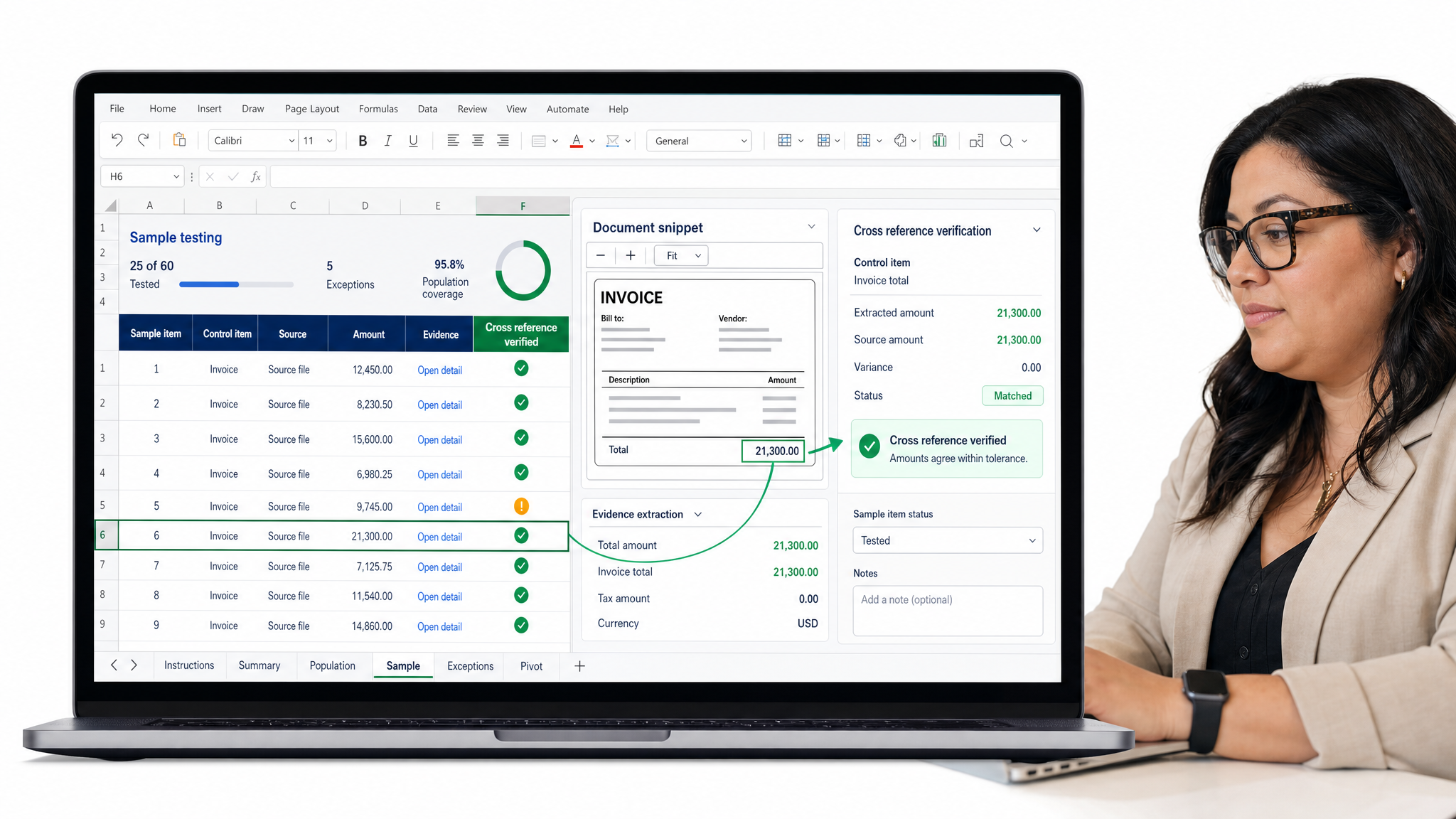Screen dimensions: 1456x819
Task: Click the green check for sample item 6
Action: tap(521, 535)
